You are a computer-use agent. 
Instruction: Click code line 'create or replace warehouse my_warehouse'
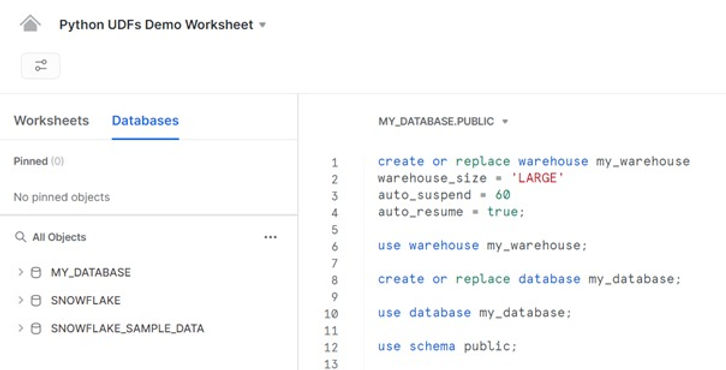click(x=534, y=161)
